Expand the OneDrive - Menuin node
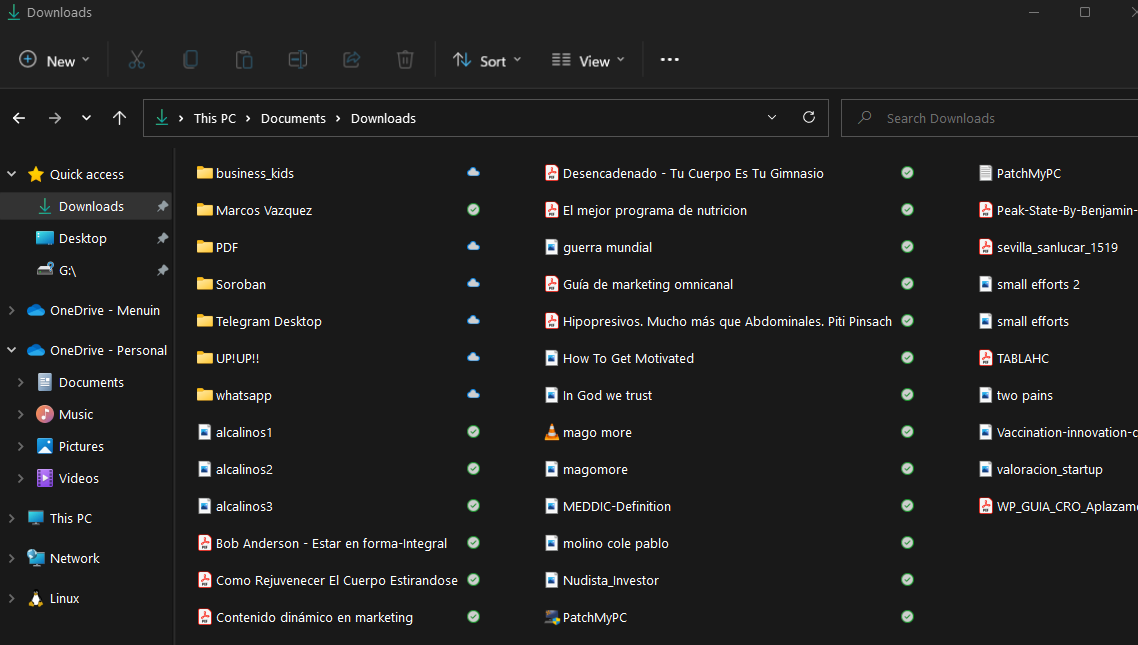1138x645 pixels. coord(12,311)
